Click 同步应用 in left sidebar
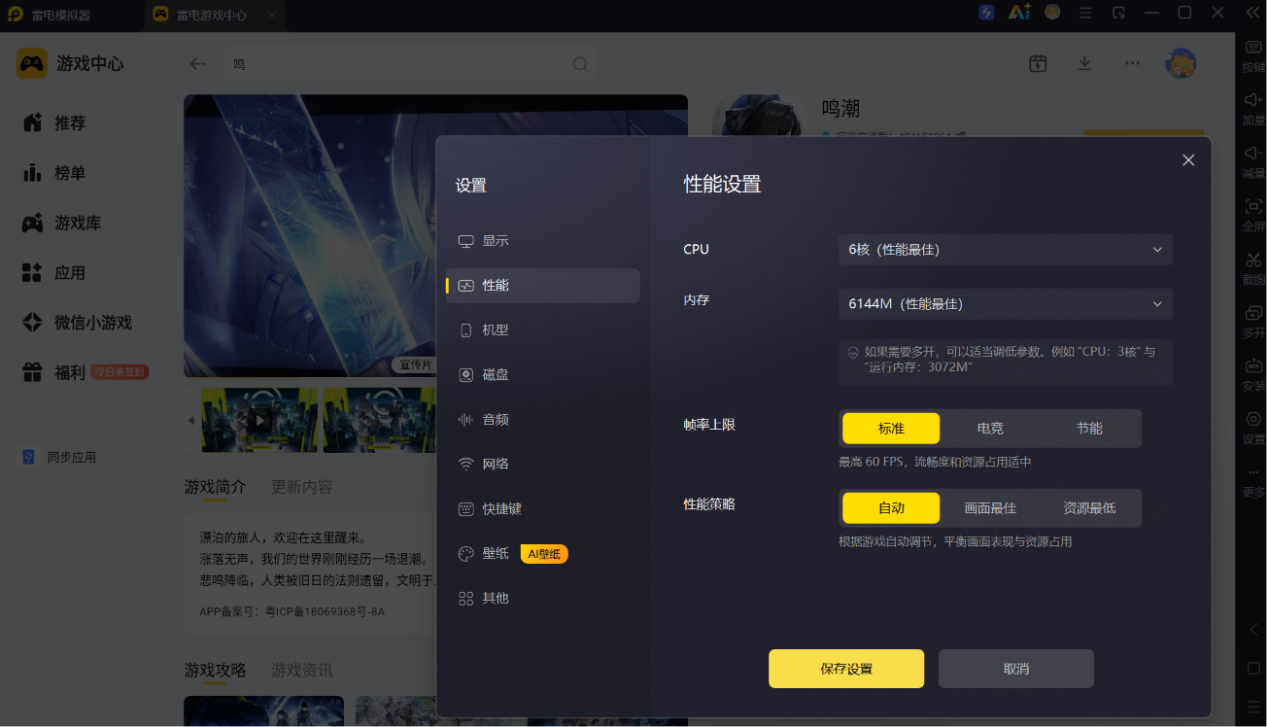The image size is (1267, 727). [60, 457]
